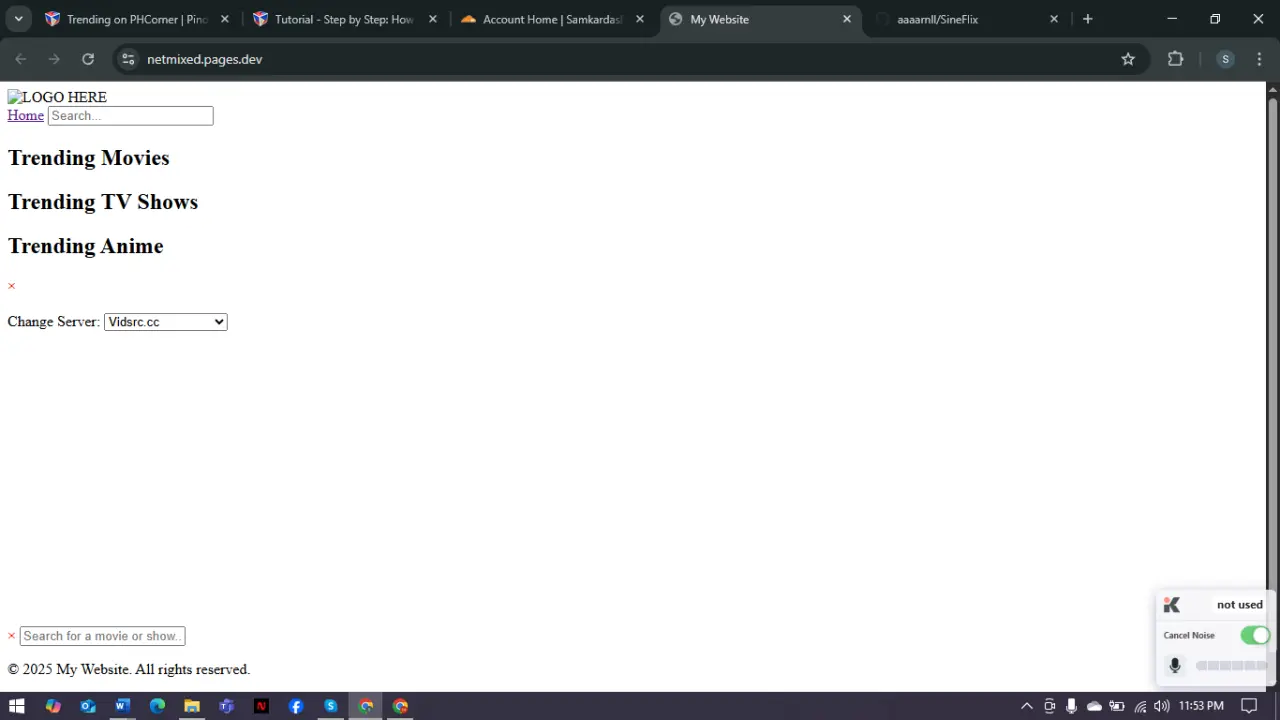This screenshot has height=720, width=1280.
Task: Click the browser Forward arrow
Action: (x=54, y=59)
